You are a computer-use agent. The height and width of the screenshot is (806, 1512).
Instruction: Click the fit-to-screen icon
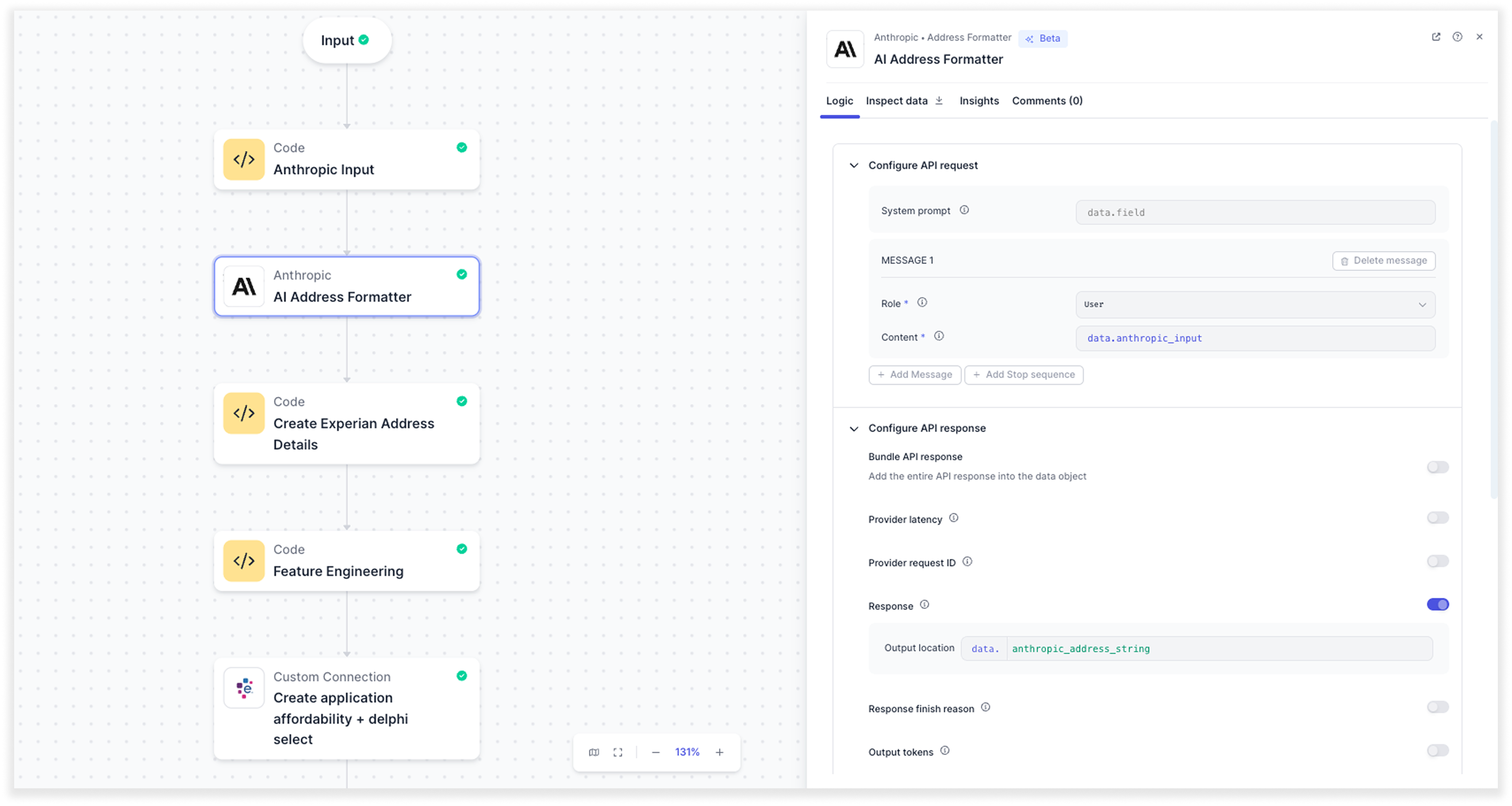(x=618, y=752)
